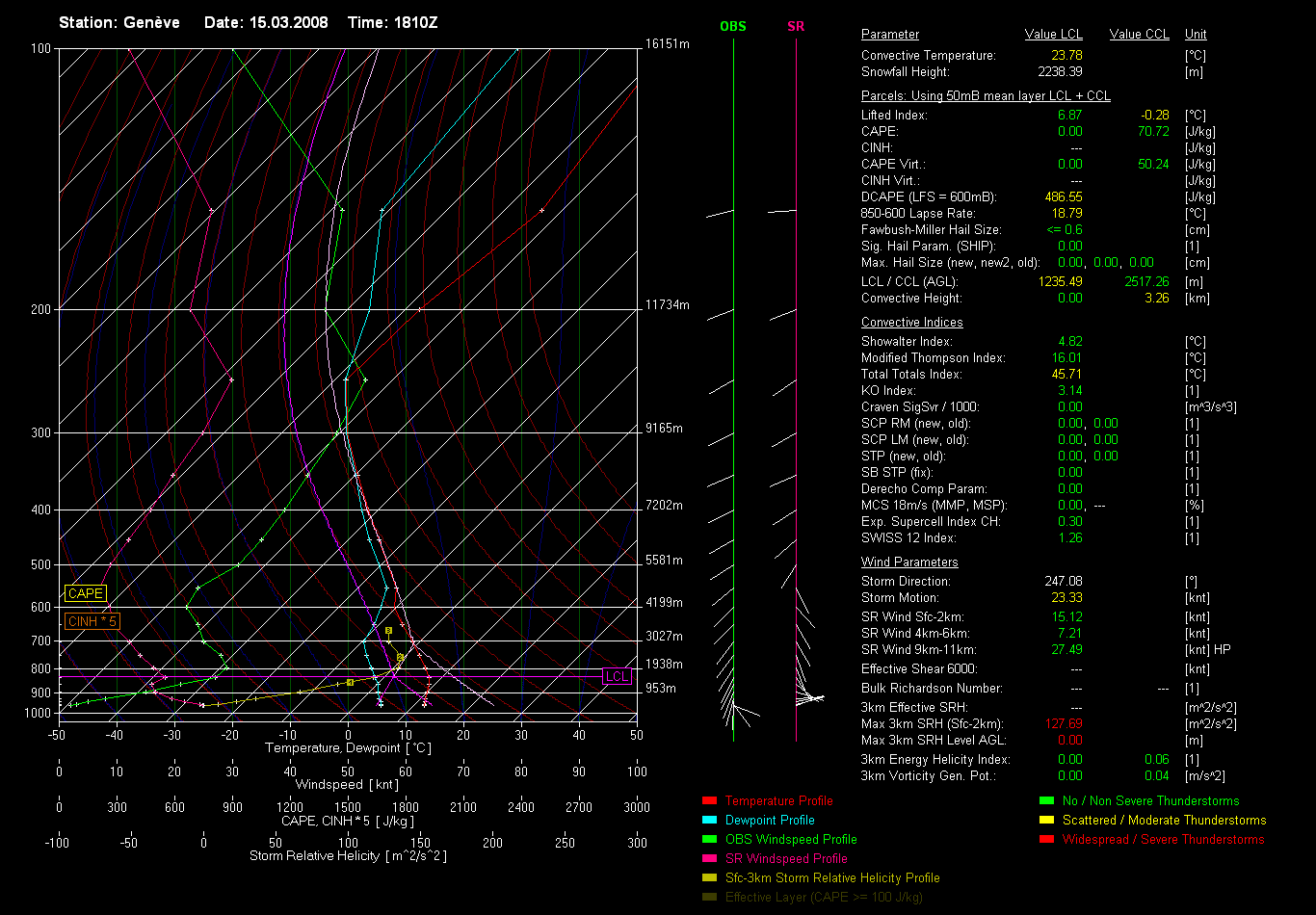
Task: Click the magenta LCL marker label
Action: [x=617, y=676]
